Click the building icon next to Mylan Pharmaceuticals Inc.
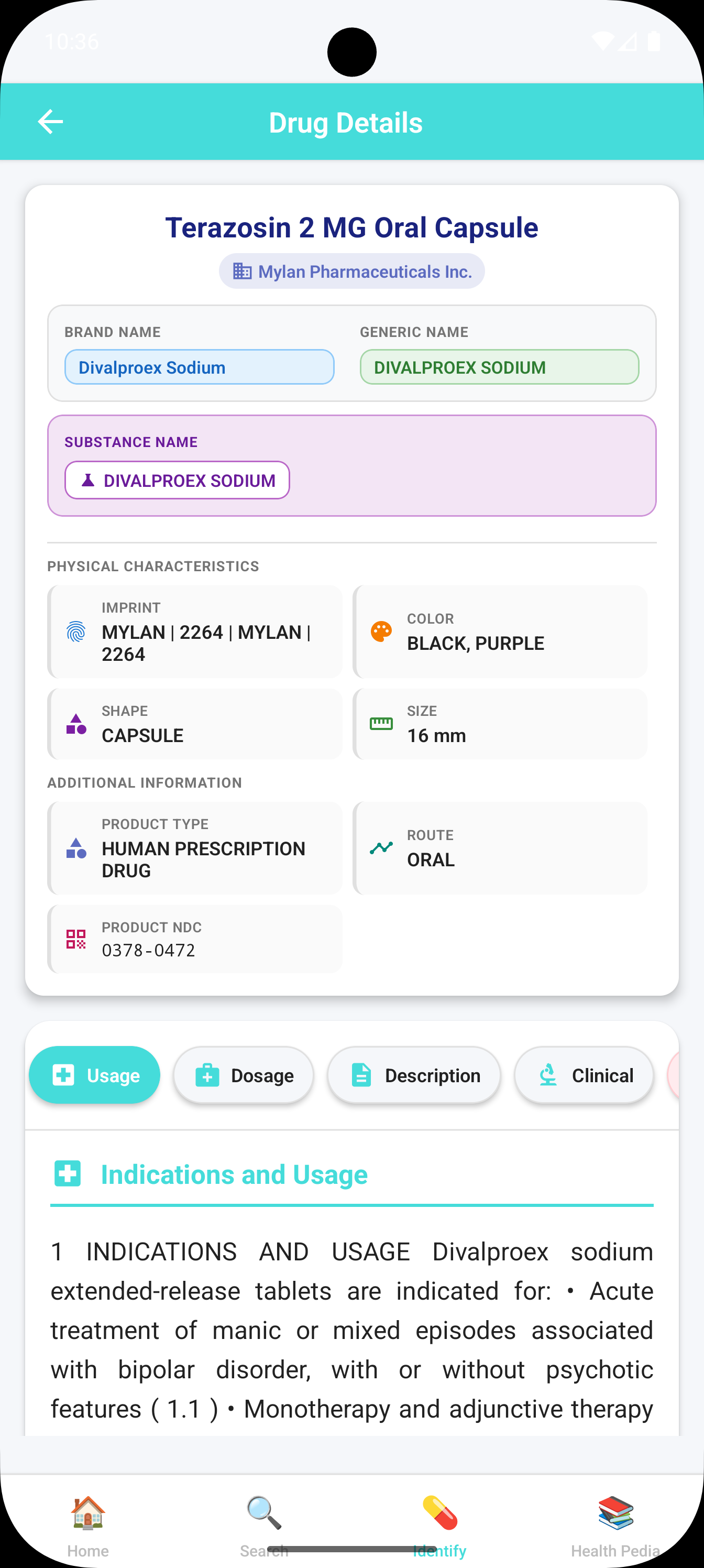 [243, 271]
